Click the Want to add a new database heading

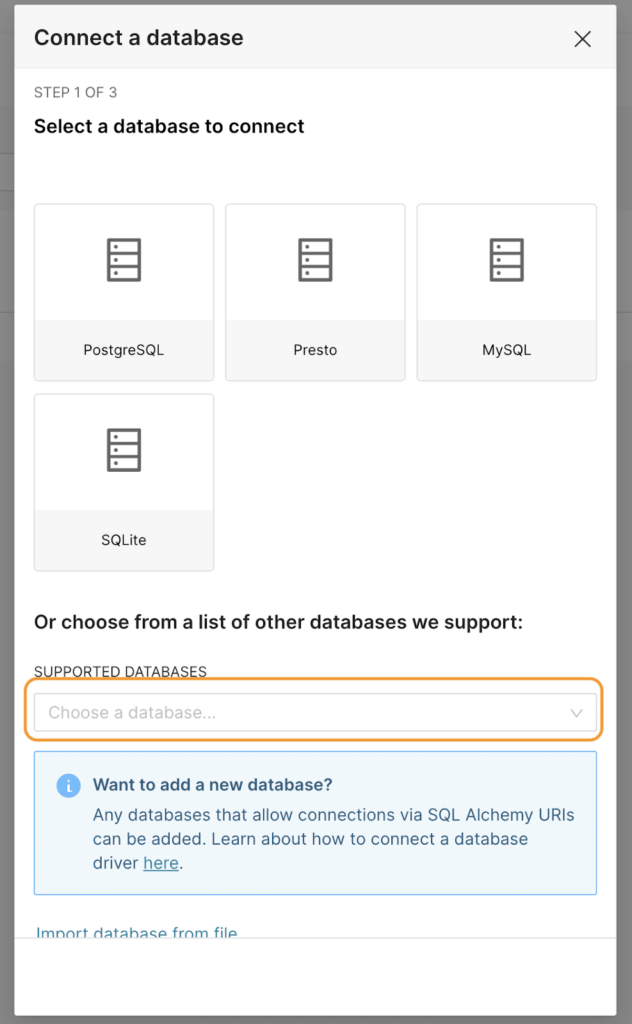[x=212, y=785]
